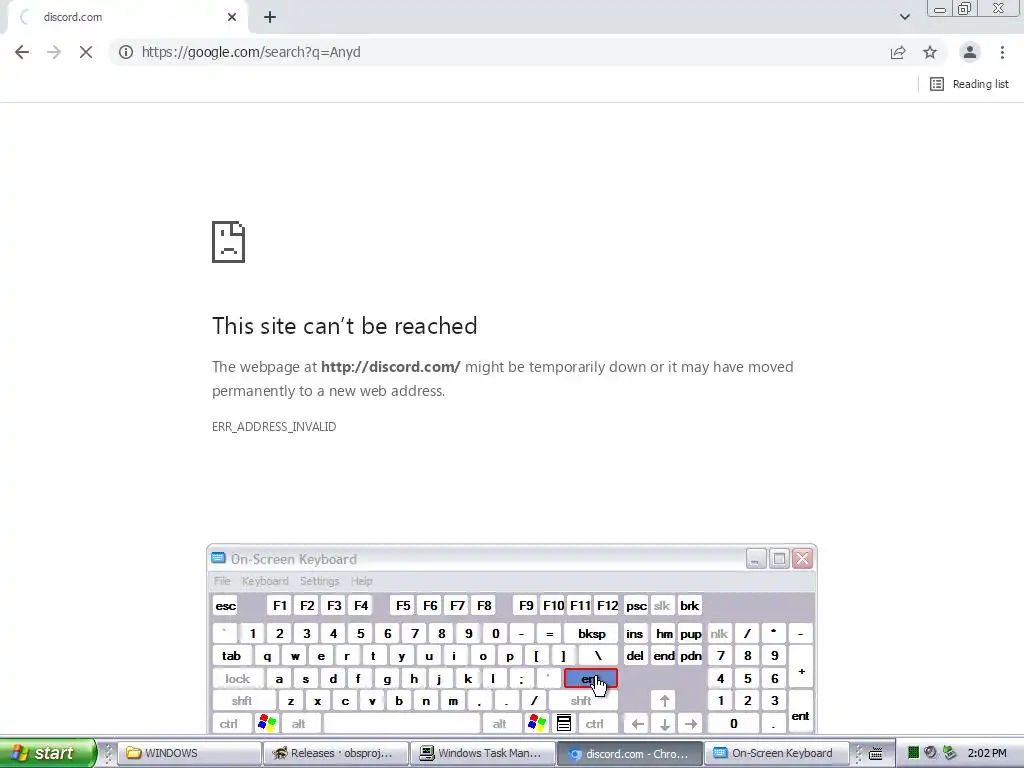
Task: Click the bksp key
Action: [x=592, y=633]
